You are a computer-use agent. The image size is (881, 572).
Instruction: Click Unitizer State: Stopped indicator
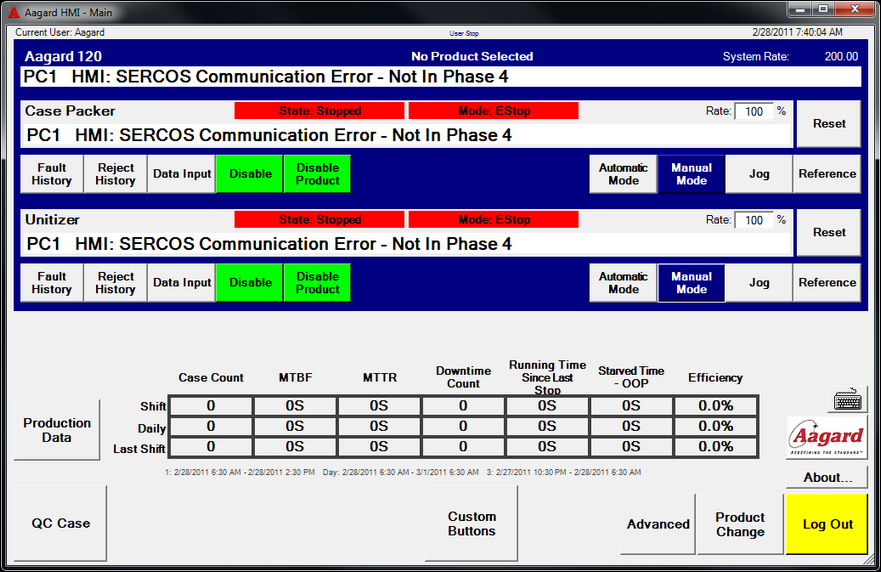point(319,220)
